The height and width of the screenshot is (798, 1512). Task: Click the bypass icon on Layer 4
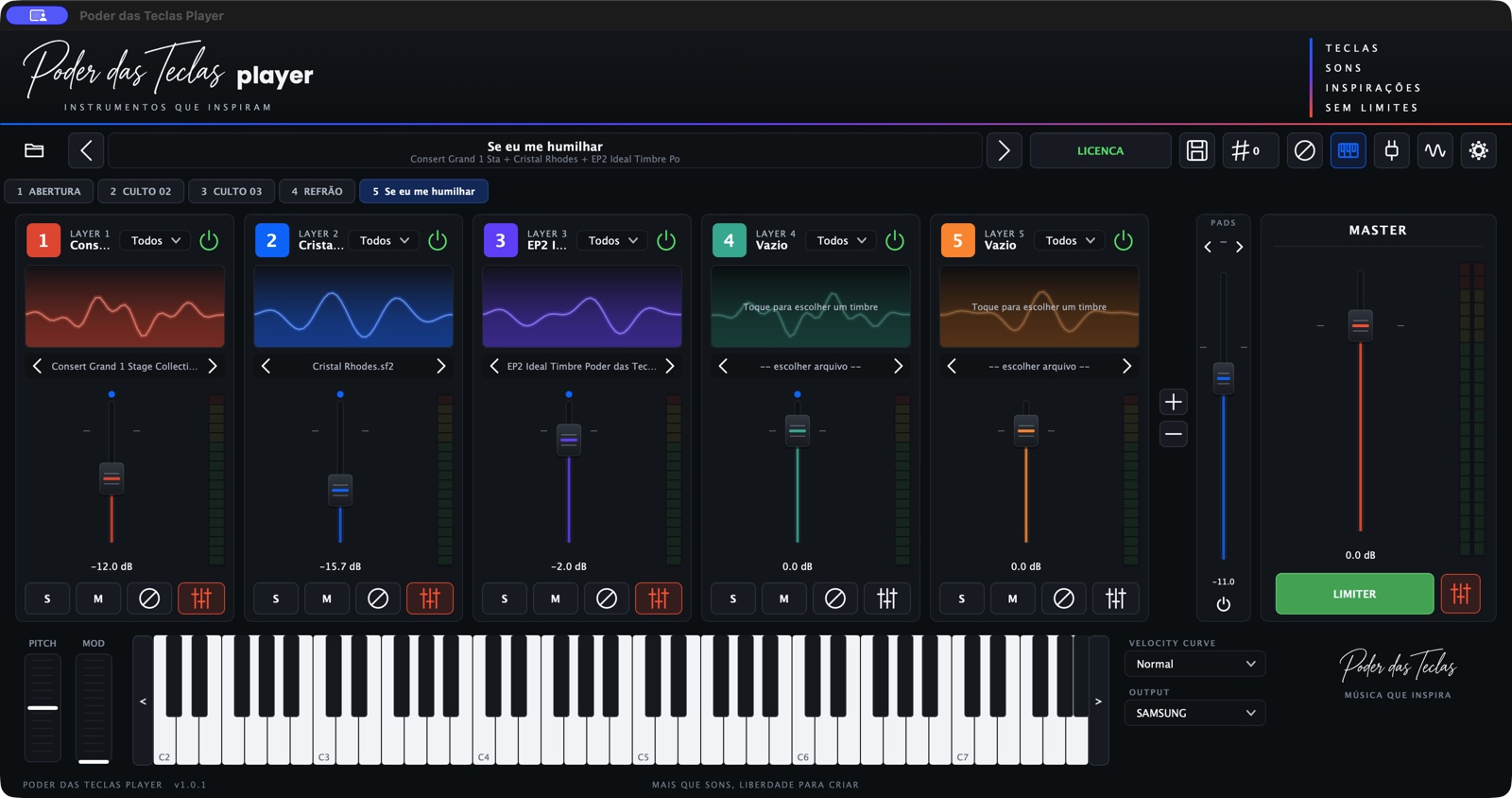(835, 598)
